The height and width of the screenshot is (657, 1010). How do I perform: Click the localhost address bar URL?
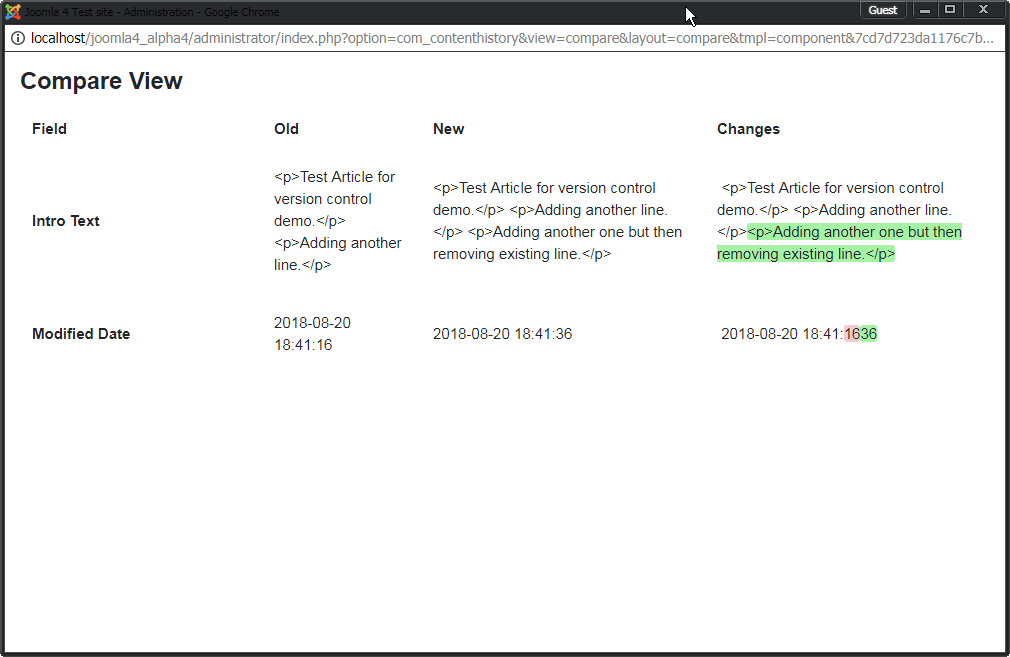coord(512,39)
